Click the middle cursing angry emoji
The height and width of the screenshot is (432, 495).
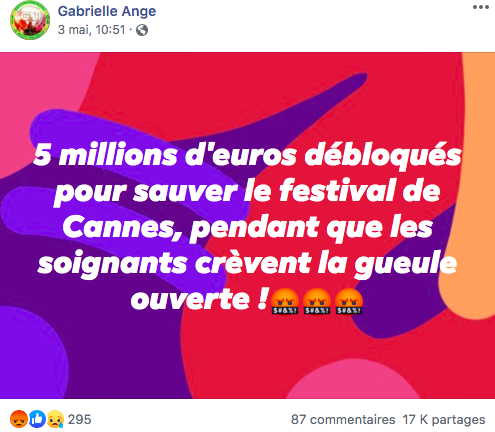pyautogui.click(x=317, y=301)
